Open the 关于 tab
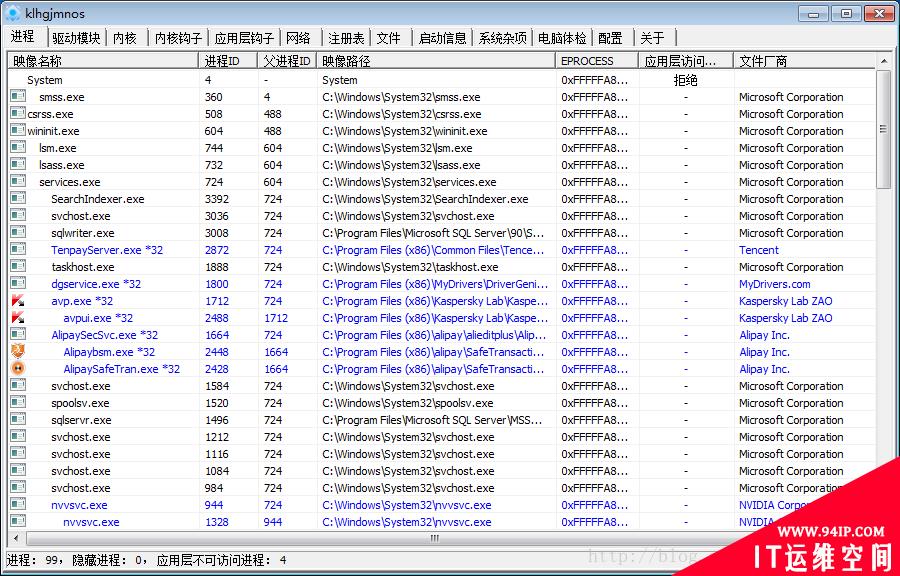 pos(653,38)
